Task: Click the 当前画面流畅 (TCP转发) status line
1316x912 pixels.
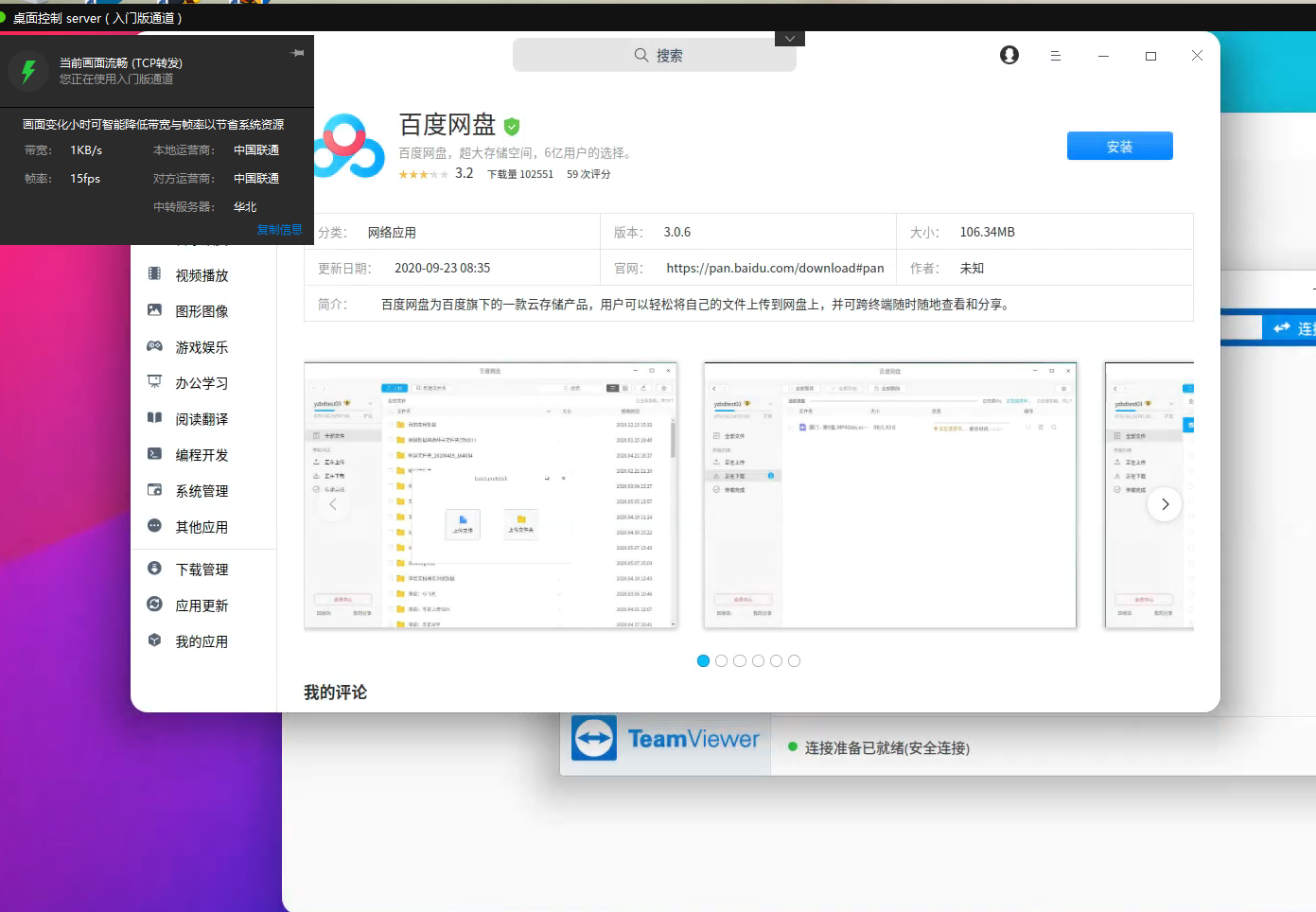Action: (121, 62)
